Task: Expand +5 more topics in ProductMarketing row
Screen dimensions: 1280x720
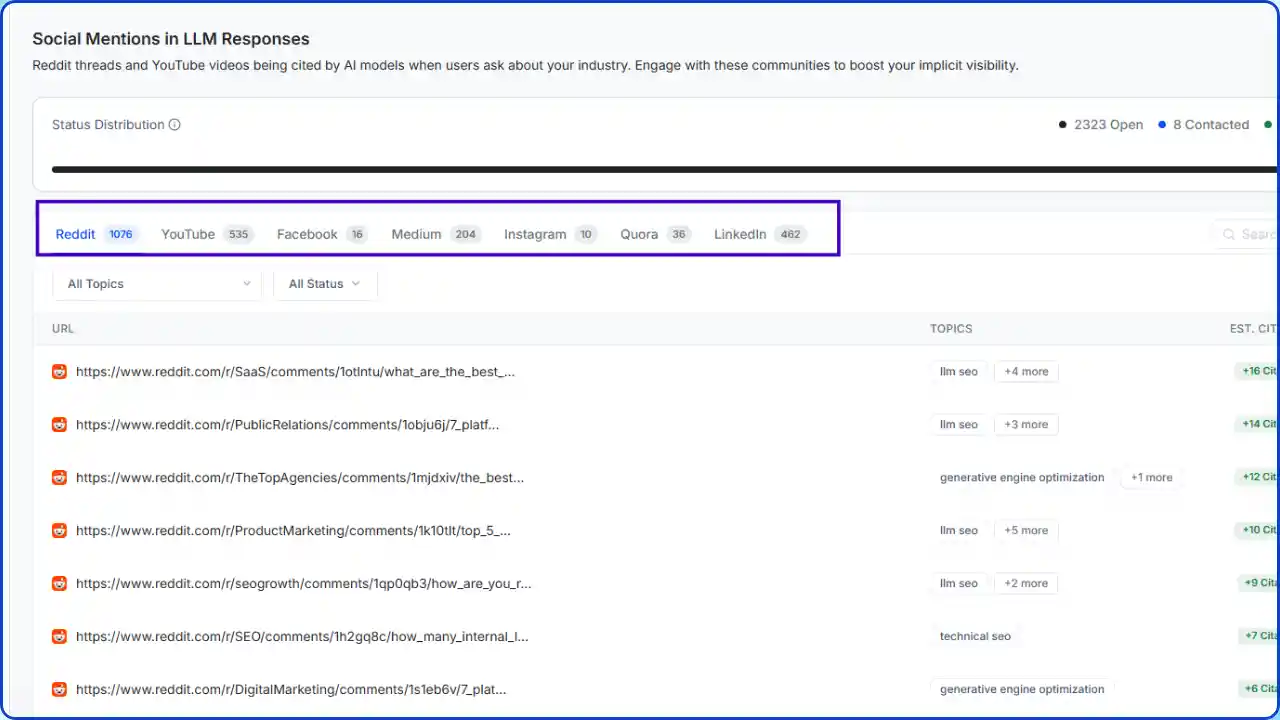Action: click(1026, 530)
